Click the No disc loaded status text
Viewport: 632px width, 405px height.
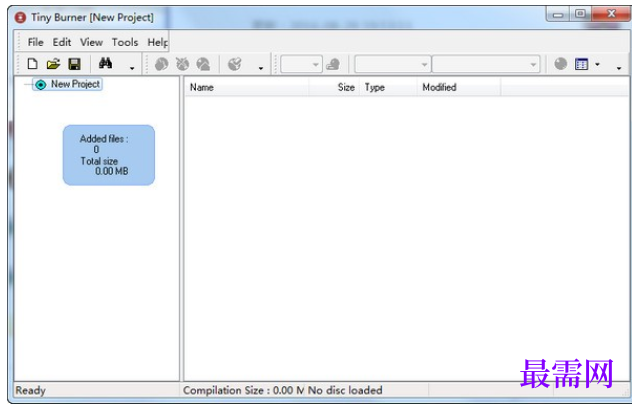345,390
